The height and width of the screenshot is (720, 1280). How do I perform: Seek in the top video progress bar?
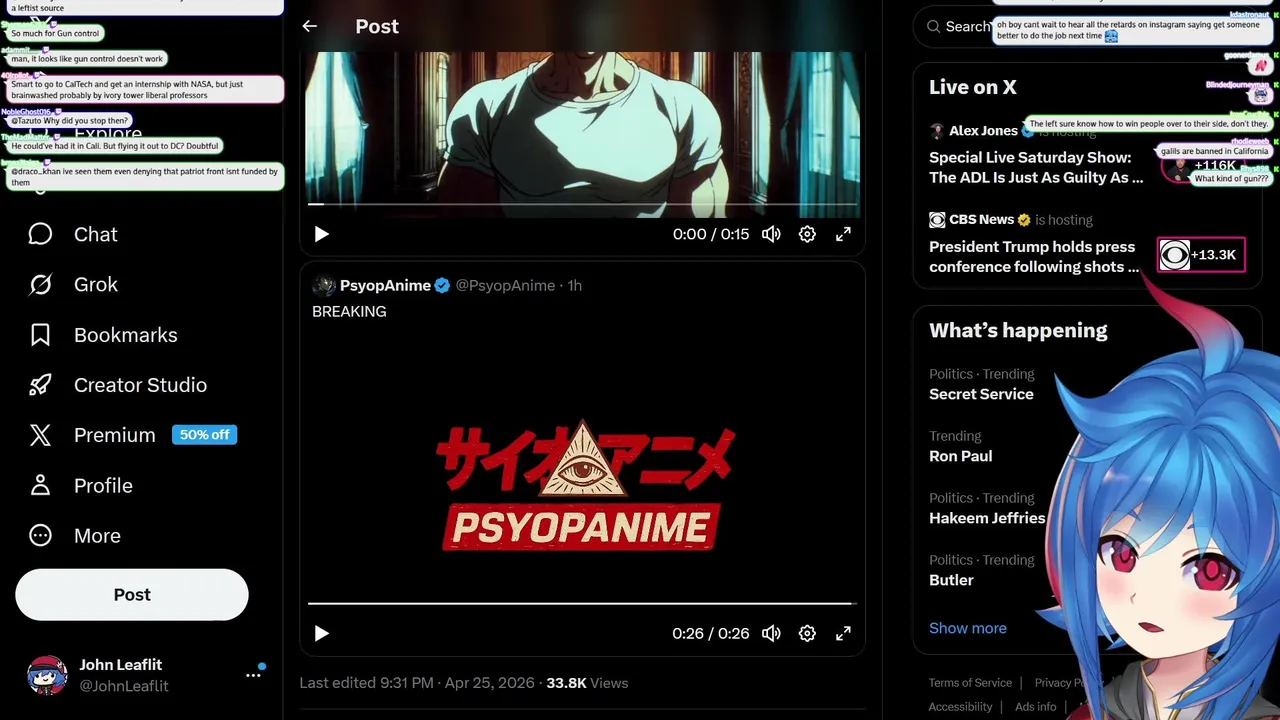coord(582,204)
